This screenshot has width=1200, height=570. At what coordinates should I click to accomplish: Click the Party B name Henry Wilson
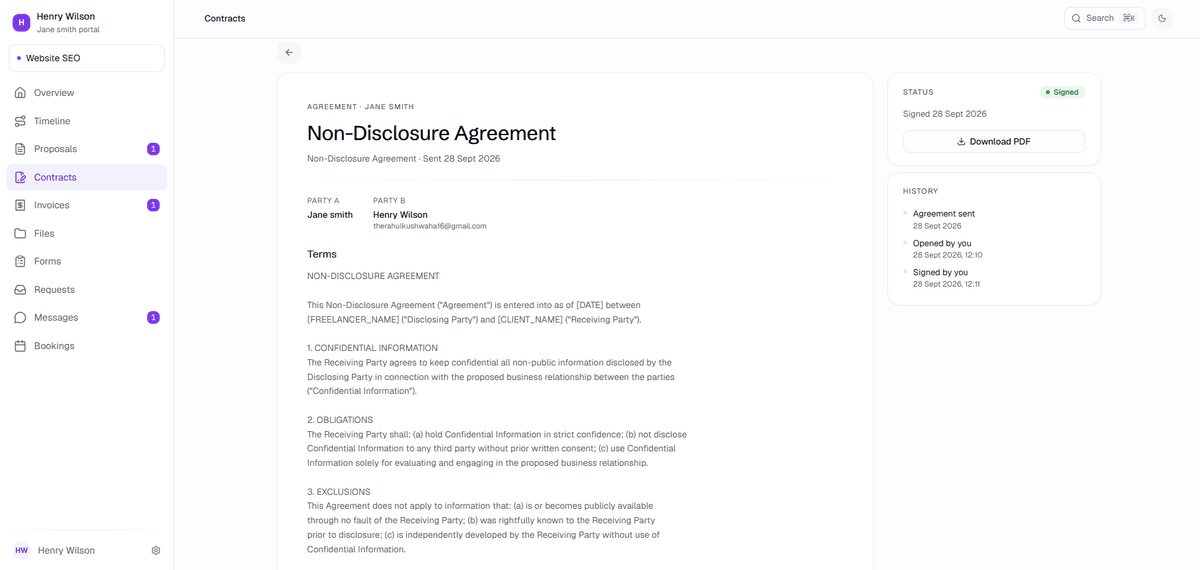click(400, 215)
